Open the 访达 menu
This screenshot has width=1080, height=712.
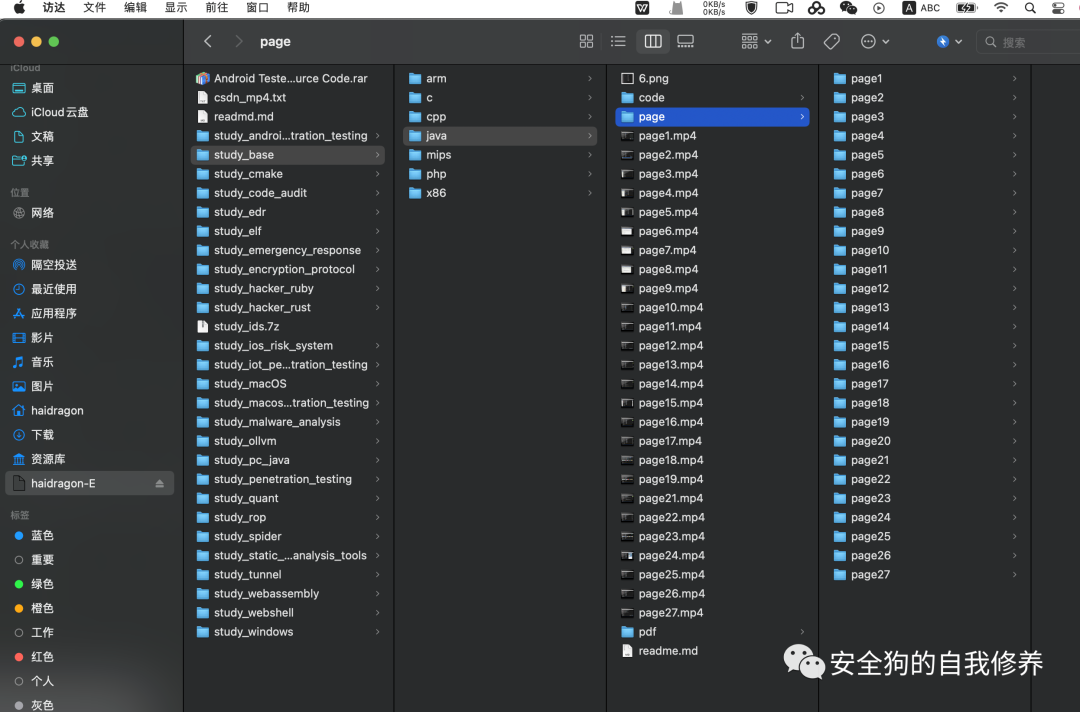(54, 8)
